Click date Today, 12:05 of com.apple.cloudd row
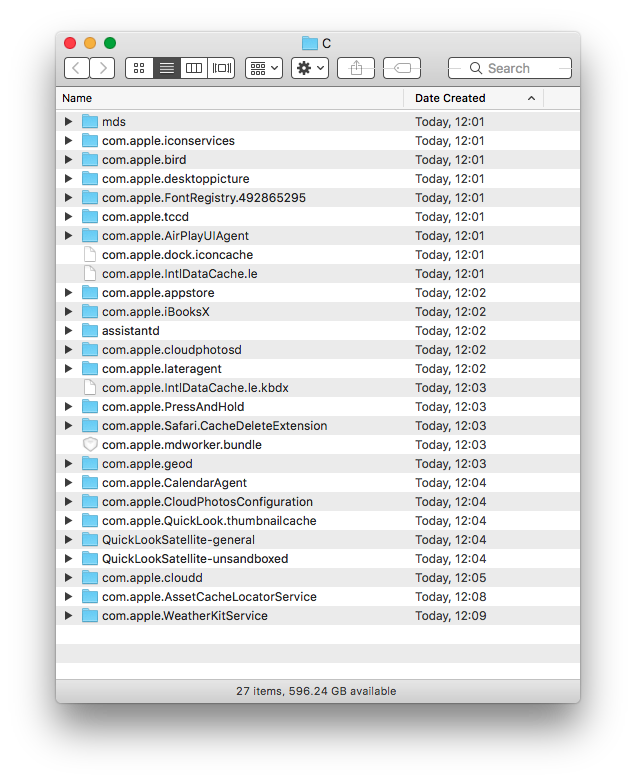The width and height of the screenshot is (636, 783). pyautogui.click(x=450, y=578)
